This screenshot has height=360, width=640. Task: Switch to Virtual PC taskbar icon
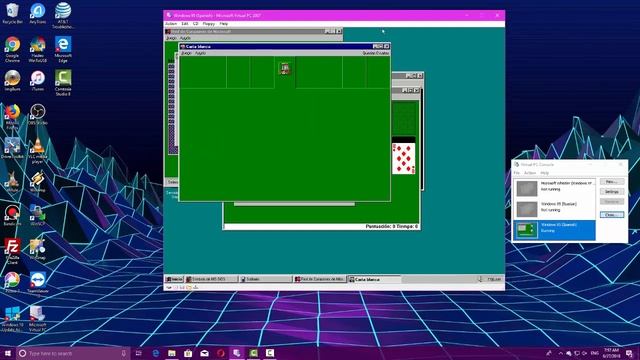(237, 353)
